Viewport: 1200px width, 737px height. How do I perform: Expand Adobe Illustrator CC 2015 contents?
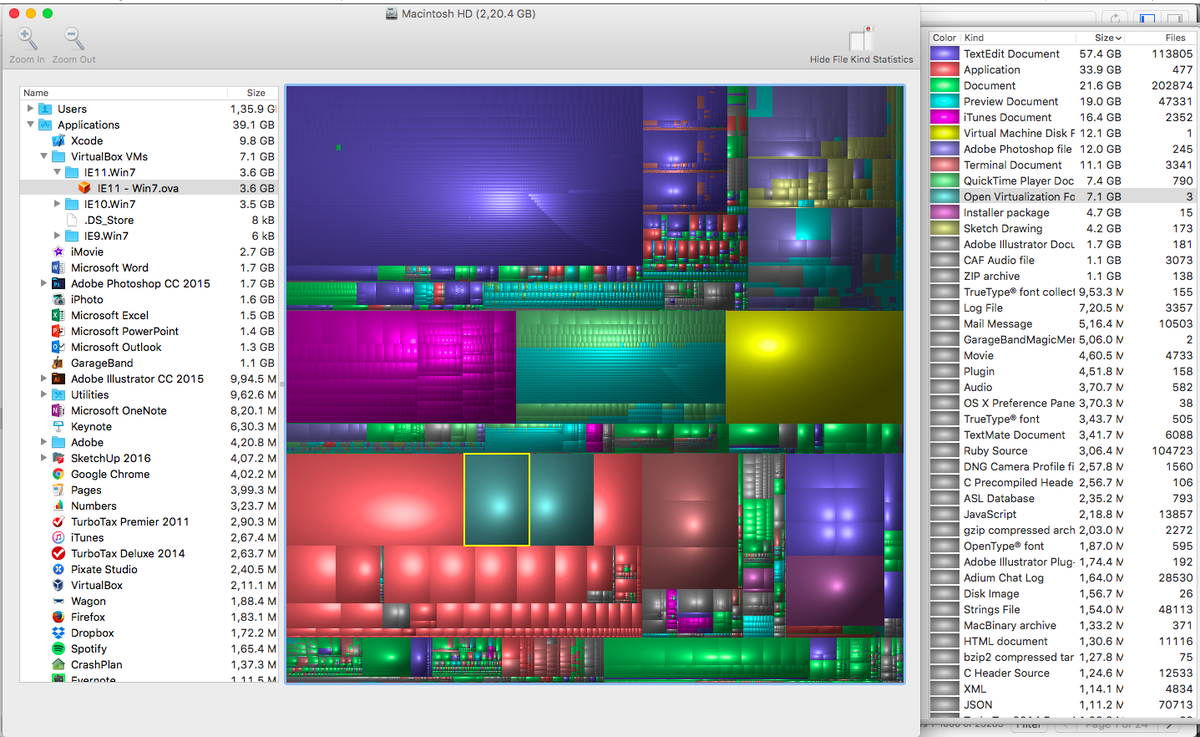click(44, 379)
